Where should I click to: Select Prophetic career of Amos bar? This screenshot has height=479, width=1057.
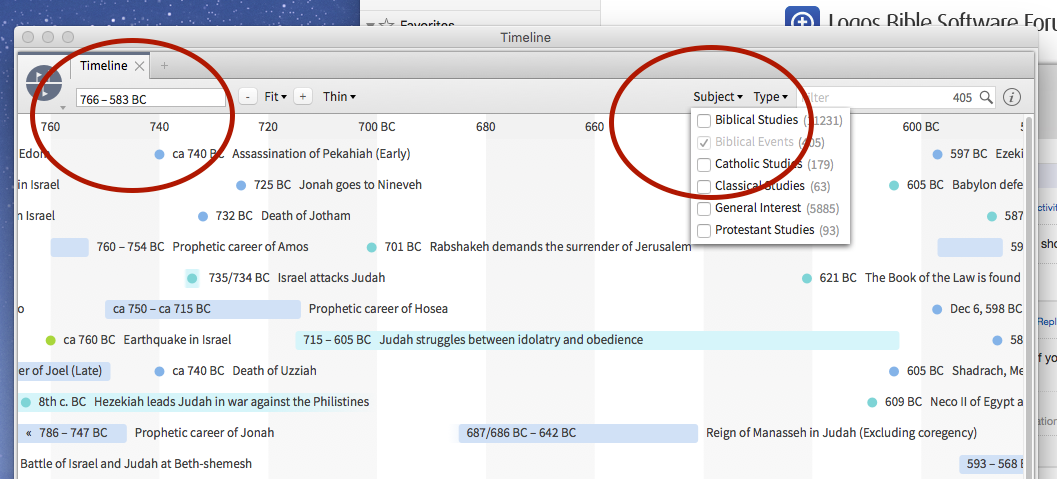(69, 247)
